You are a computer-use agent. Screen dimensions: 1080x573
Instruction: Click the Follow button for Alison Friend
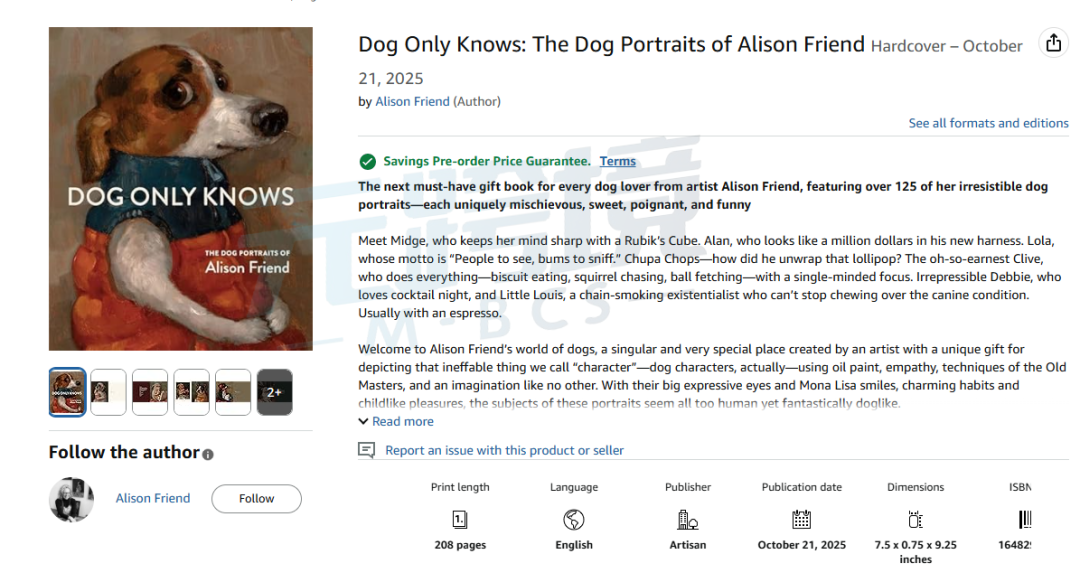click(x=256, y=499)
